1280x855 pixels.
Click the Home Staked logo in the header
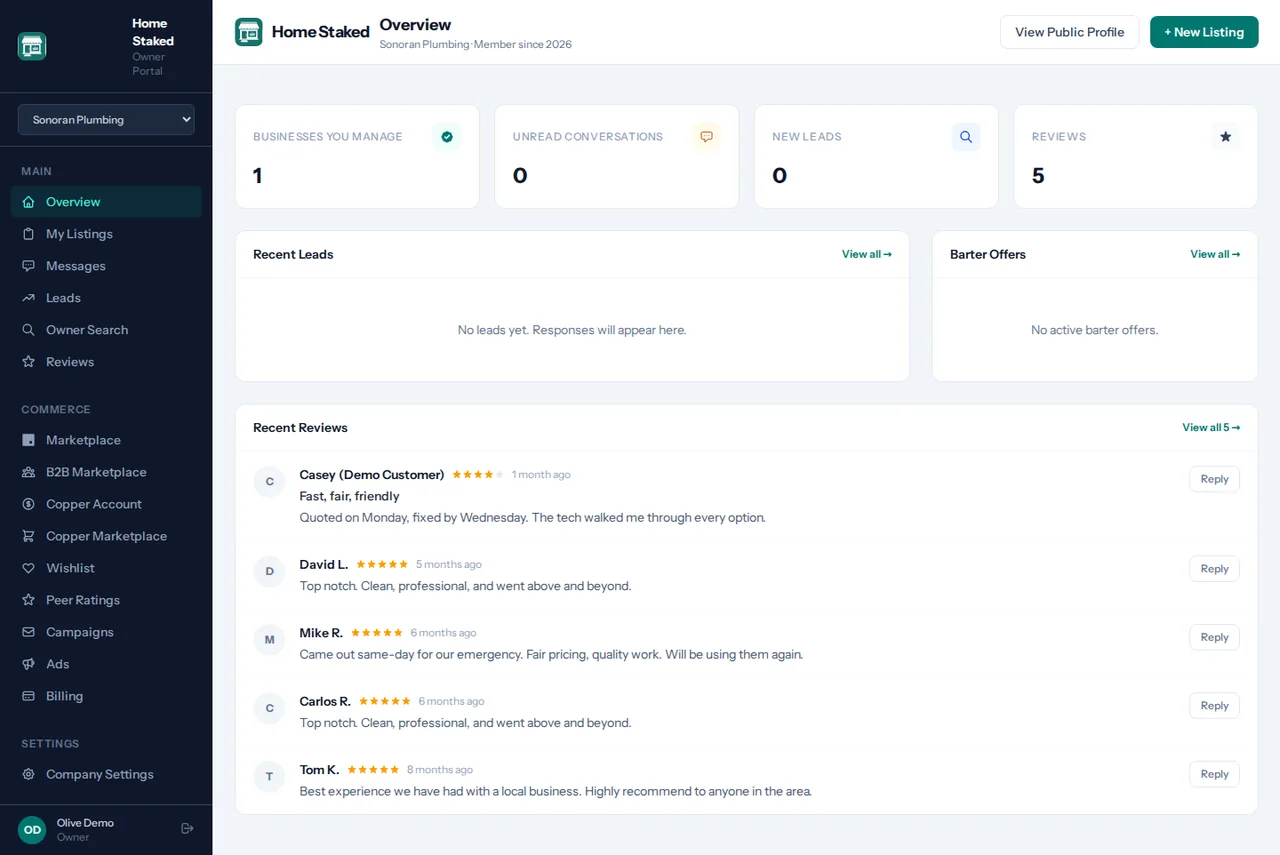pos(249,32)
